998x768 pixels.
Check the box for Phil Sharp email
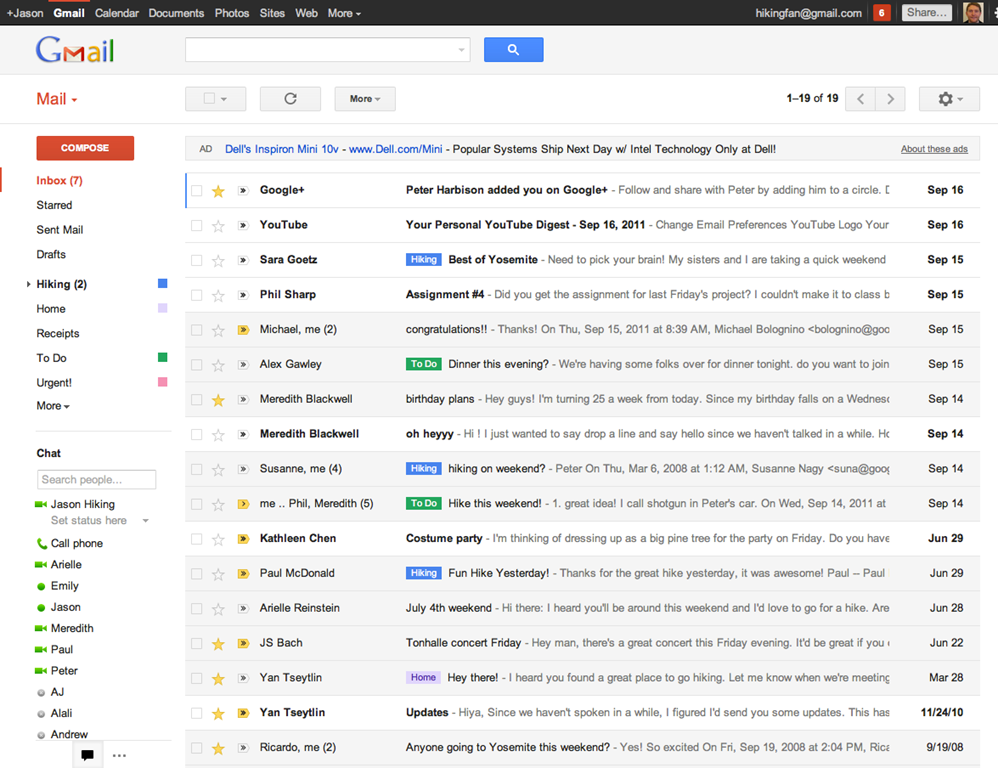click(197, 295)
